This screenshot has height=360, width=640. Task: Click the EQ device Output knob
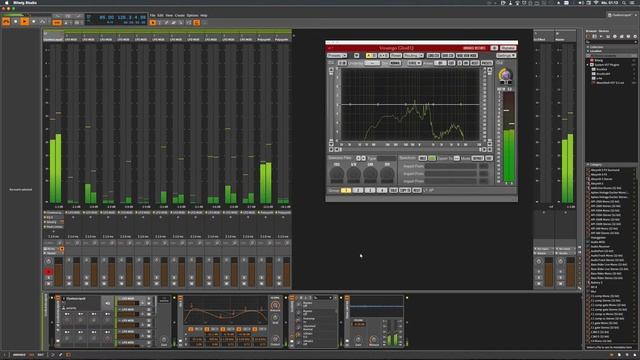pos(275,340)
